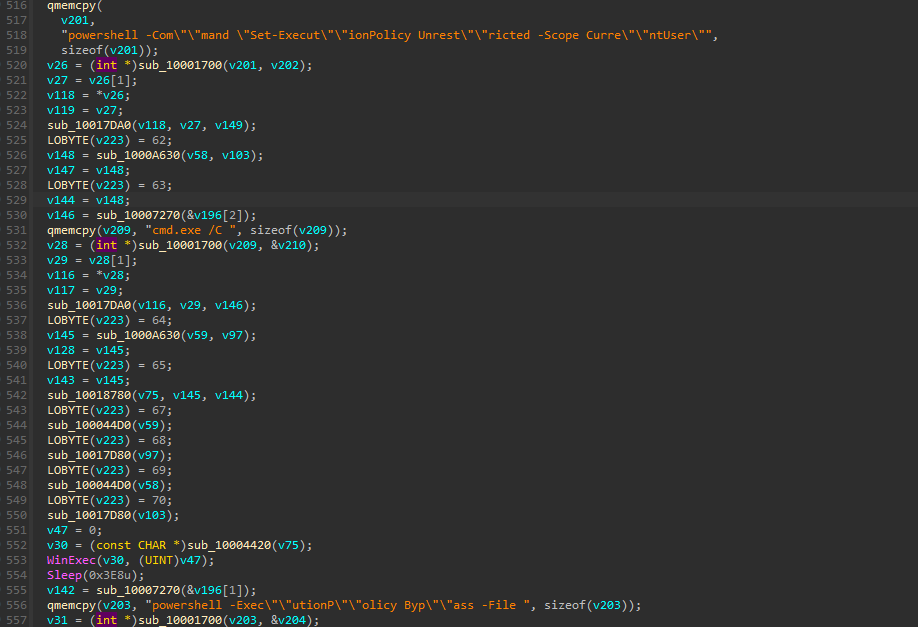The width and height of the screenshot is (918, 627).
Task: Click sub_10004420 on line 552
Action: pyautogui.click(x=229, y=545)
